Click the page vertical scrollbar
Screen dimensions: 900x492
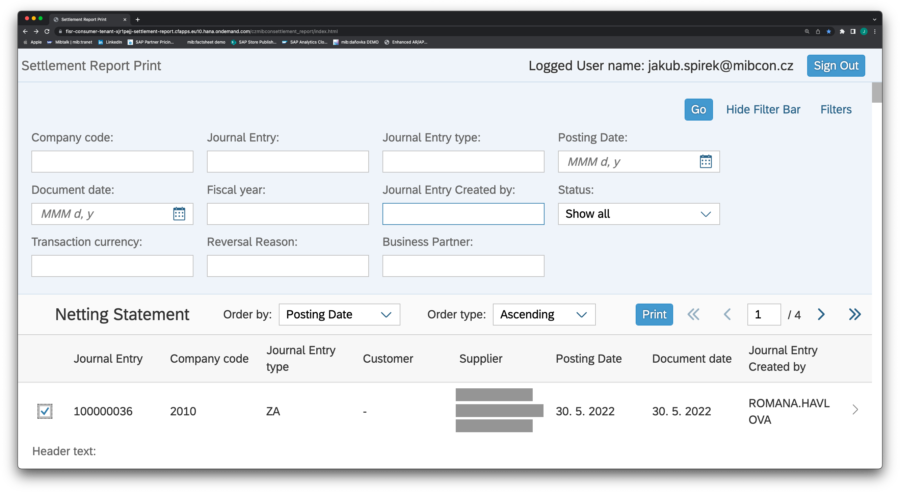click(x=877, y=93)
